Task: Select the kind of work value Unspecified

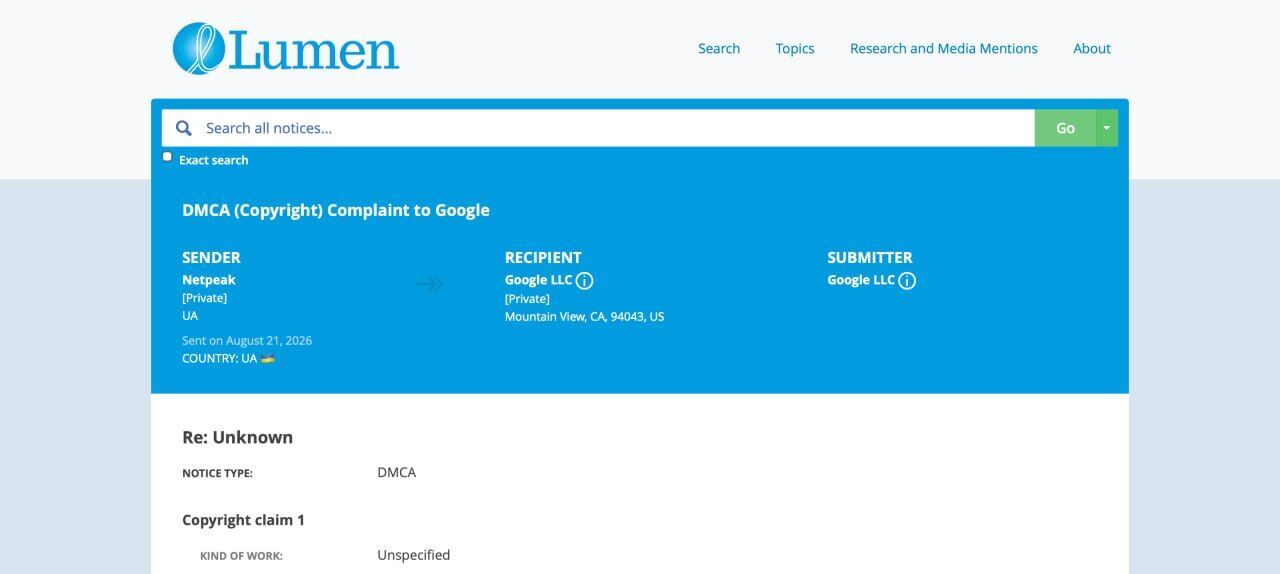Action: 414,555
